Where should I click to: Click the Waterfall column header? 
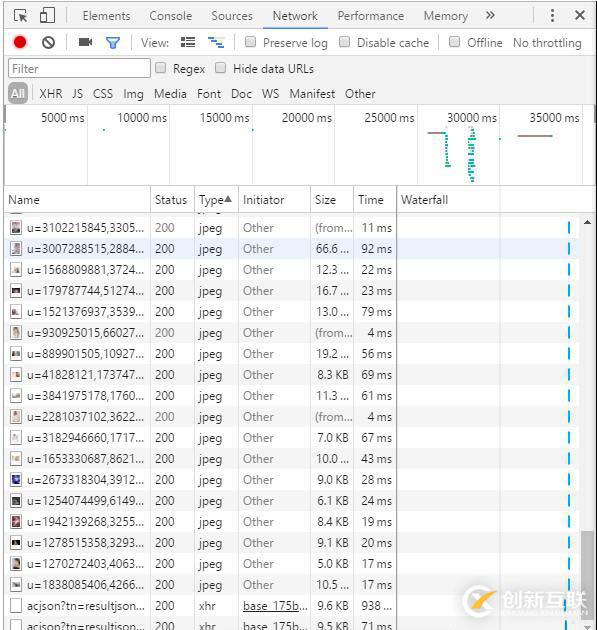tap(495, 200)
